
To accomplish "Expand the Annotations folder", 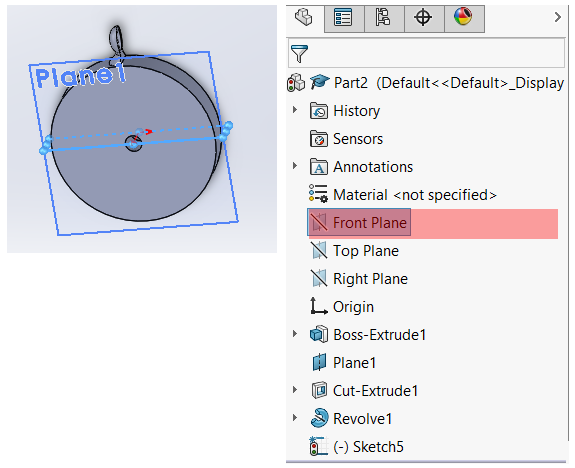I will point(294,166).
